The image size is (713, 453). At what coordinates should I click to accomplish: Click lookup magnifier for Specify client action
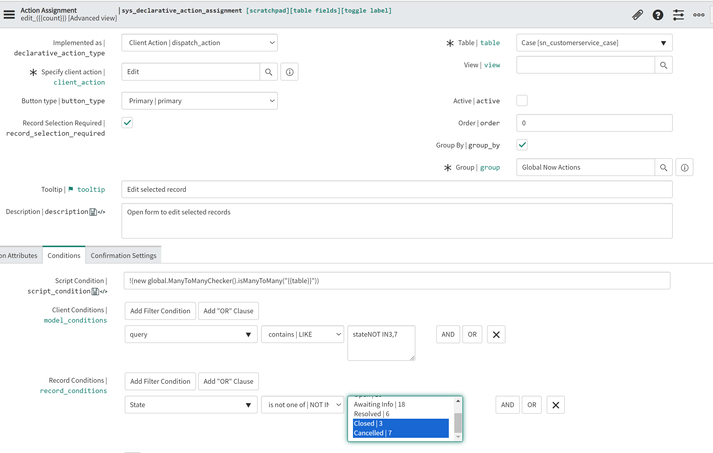(269, 72)
